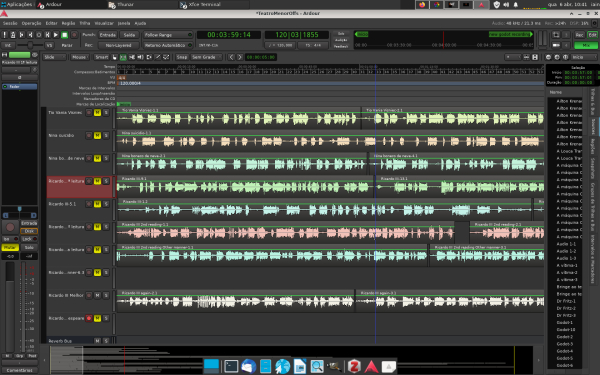Select the Draw pencil tool
This screenshot has width=600, height=375.
click(x=157, y=57)
